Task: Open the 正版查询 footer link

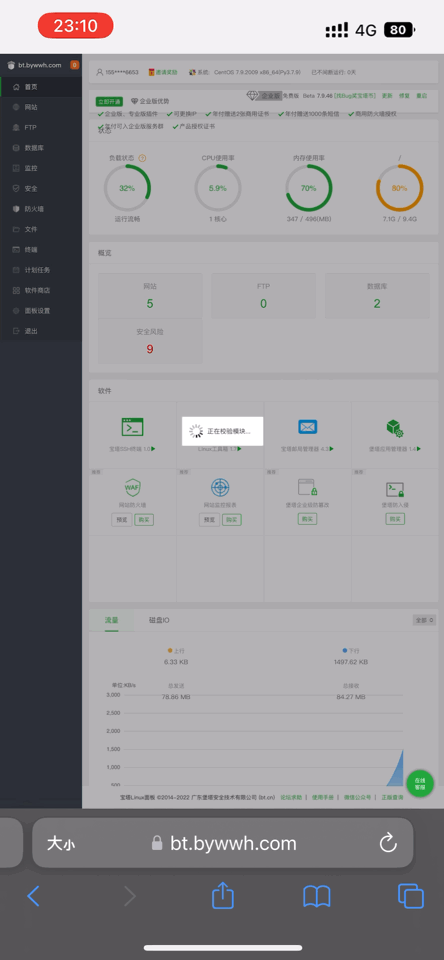Action: pyautogui.click(x=393, y=797)
